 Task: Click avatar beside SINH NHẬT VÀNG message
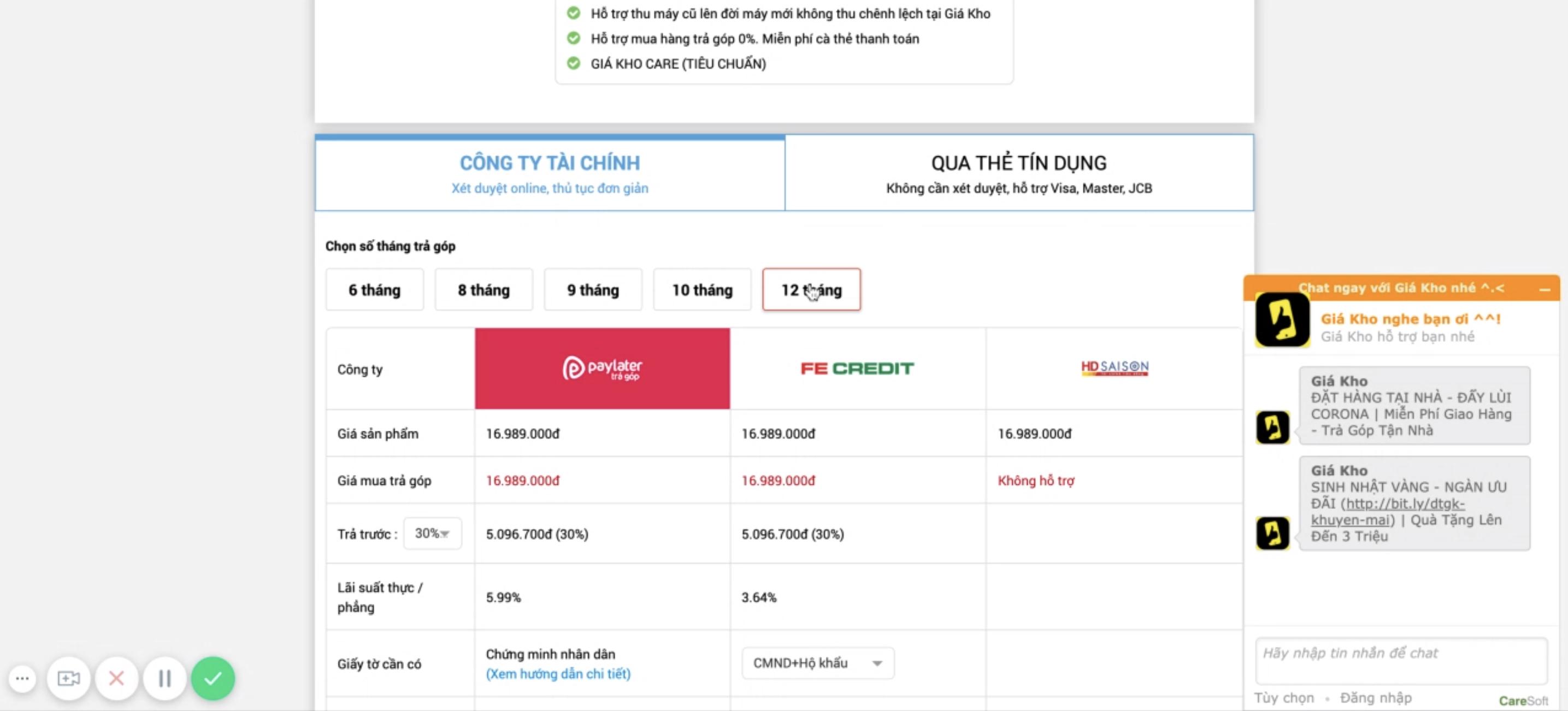1272,533
